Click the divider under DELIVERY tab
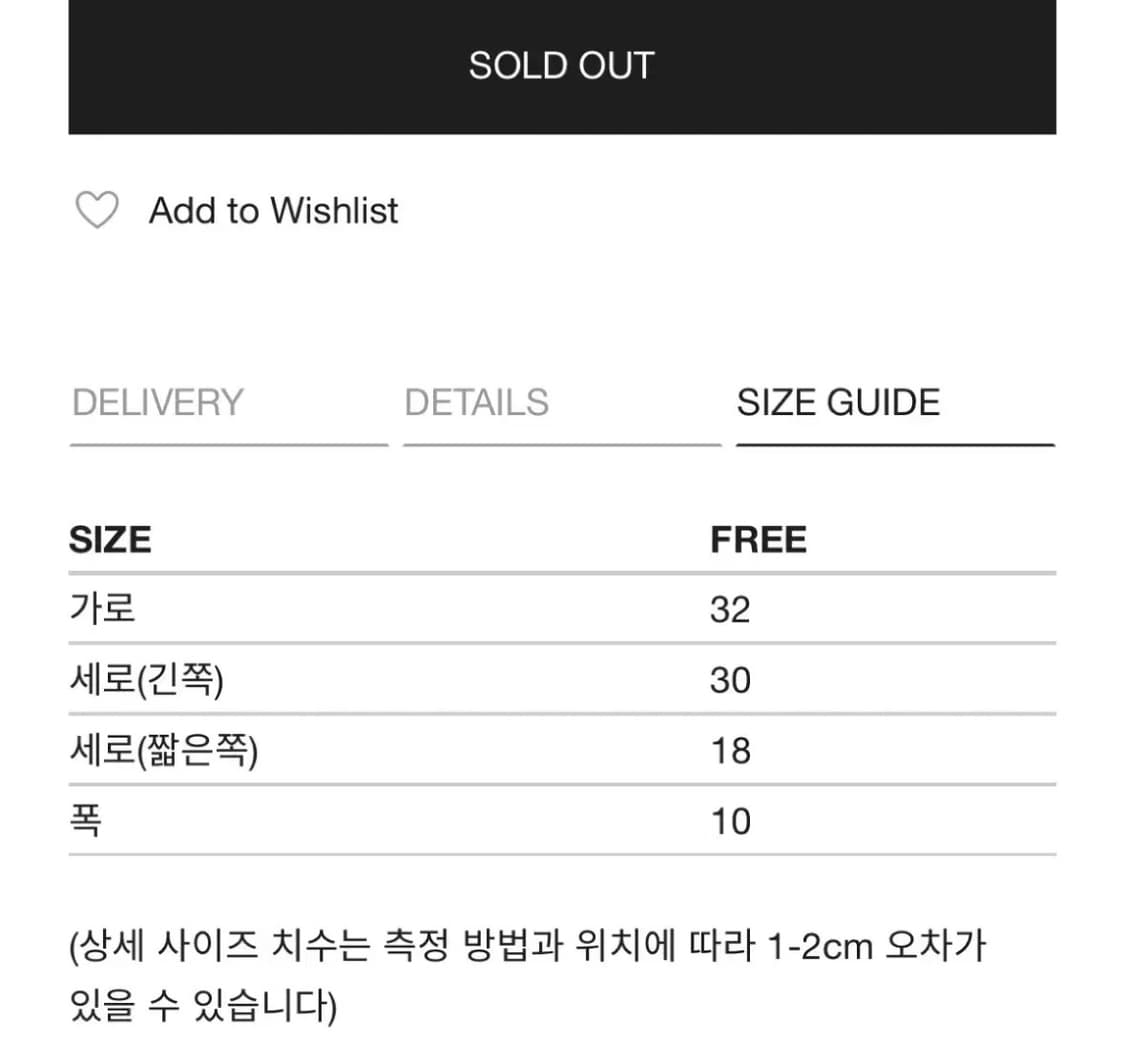Viewport: 1125px width, 1044px height. pyautogui.click(x=228, y=441)
